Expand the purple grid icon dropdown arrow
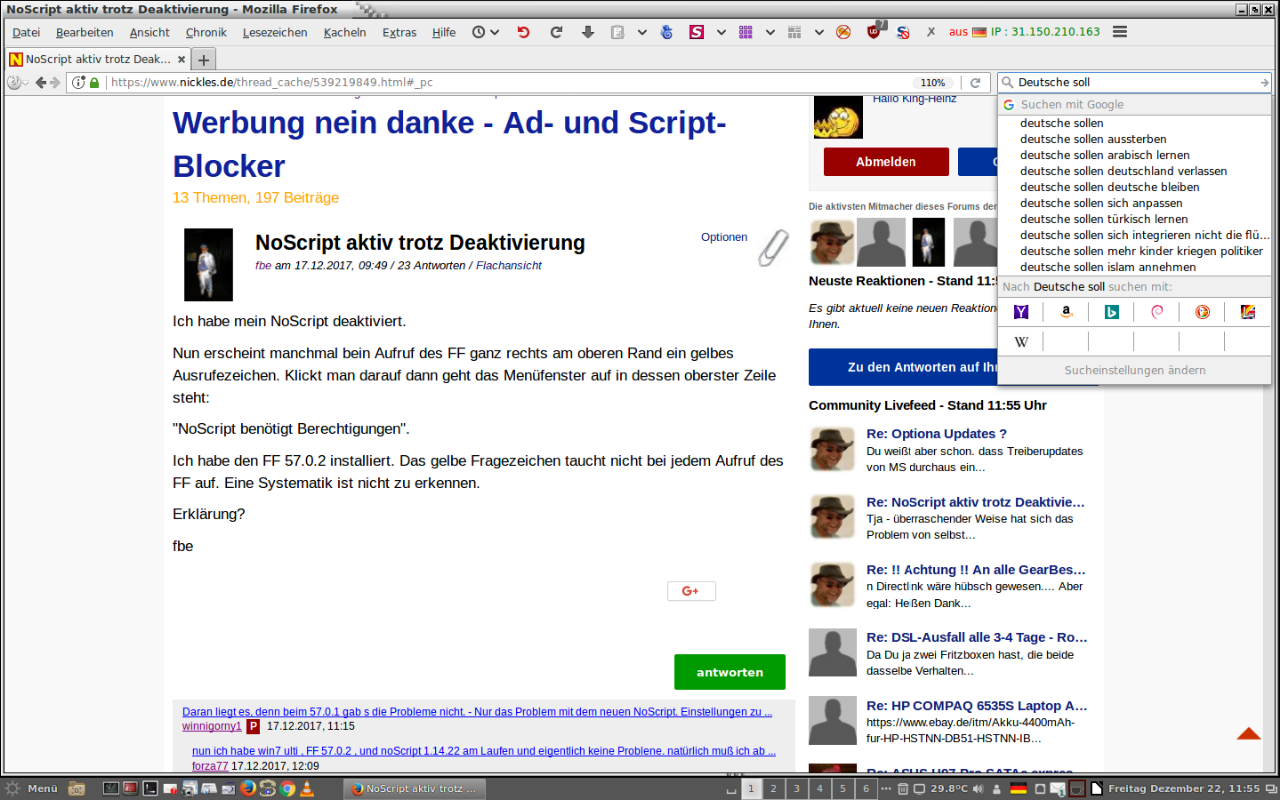 coord(770,32)
